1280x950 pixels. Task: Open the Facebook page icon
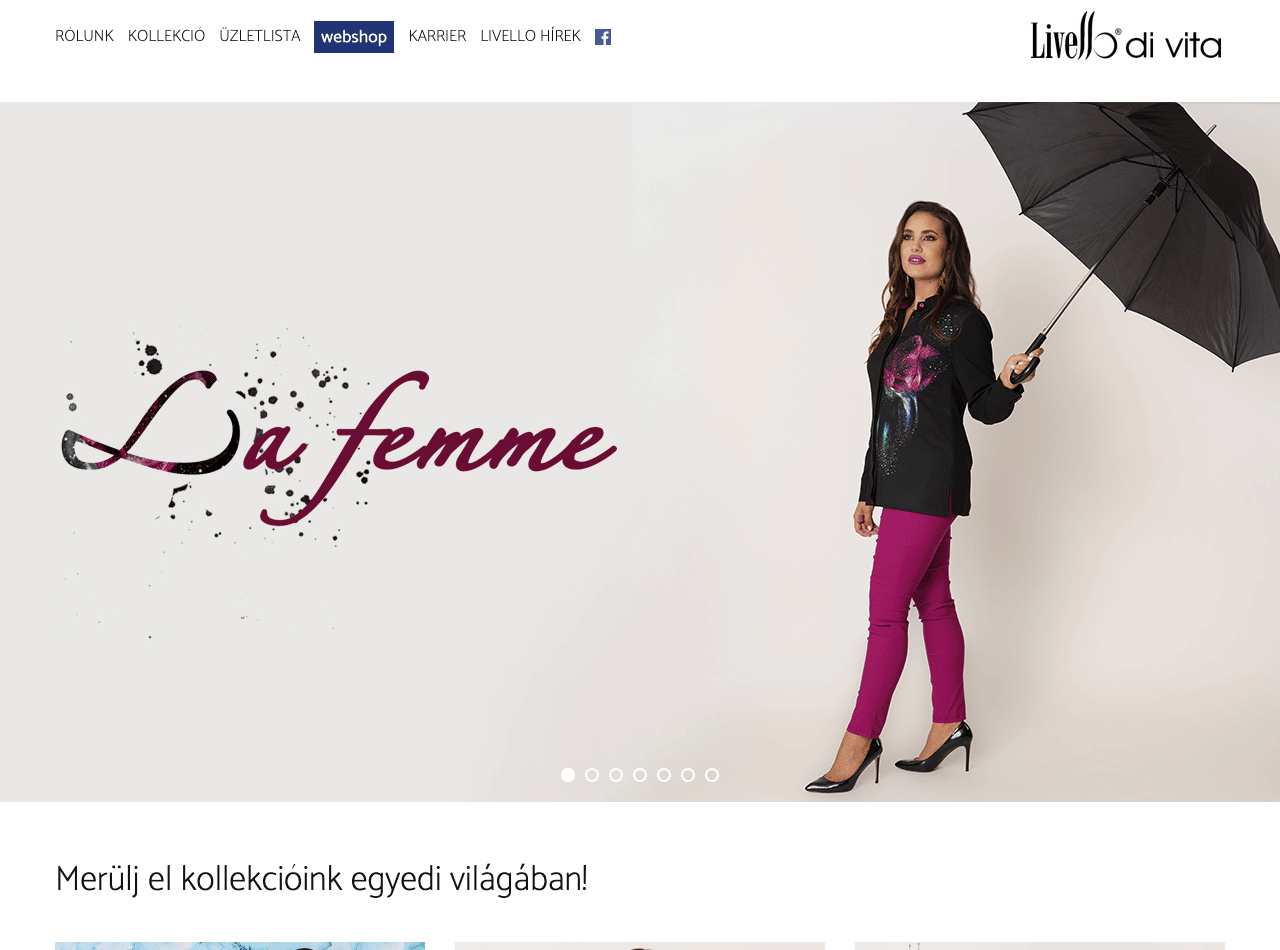(x=603, y=37)
